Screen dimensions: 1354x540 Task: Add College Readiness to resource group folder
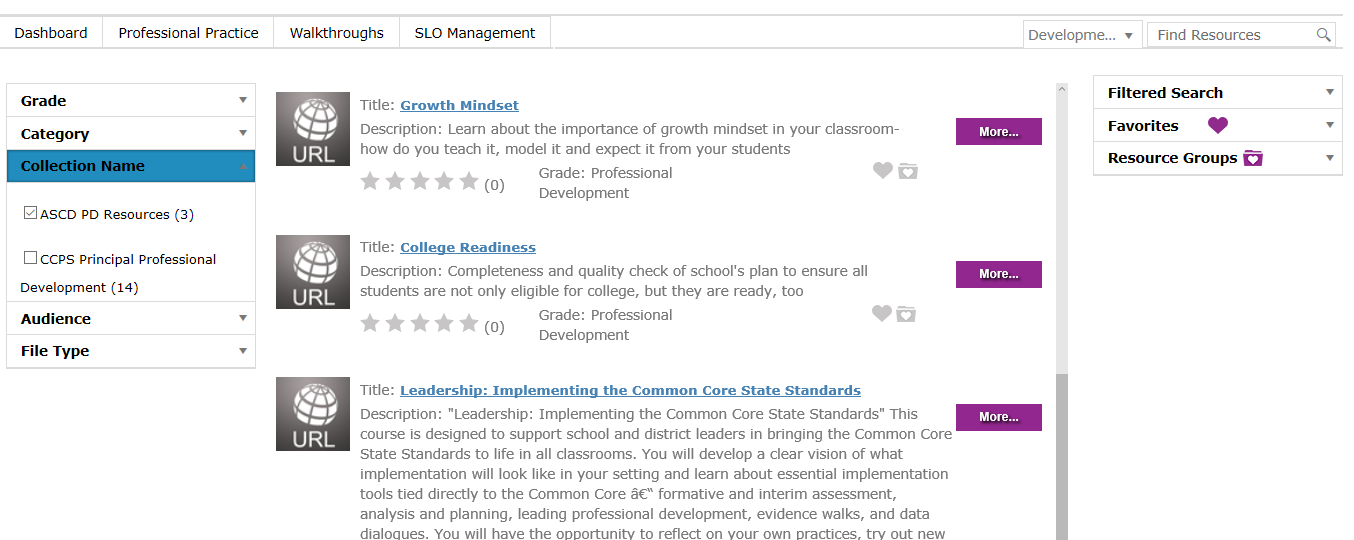pyautogui.click(x=907, y=313)
